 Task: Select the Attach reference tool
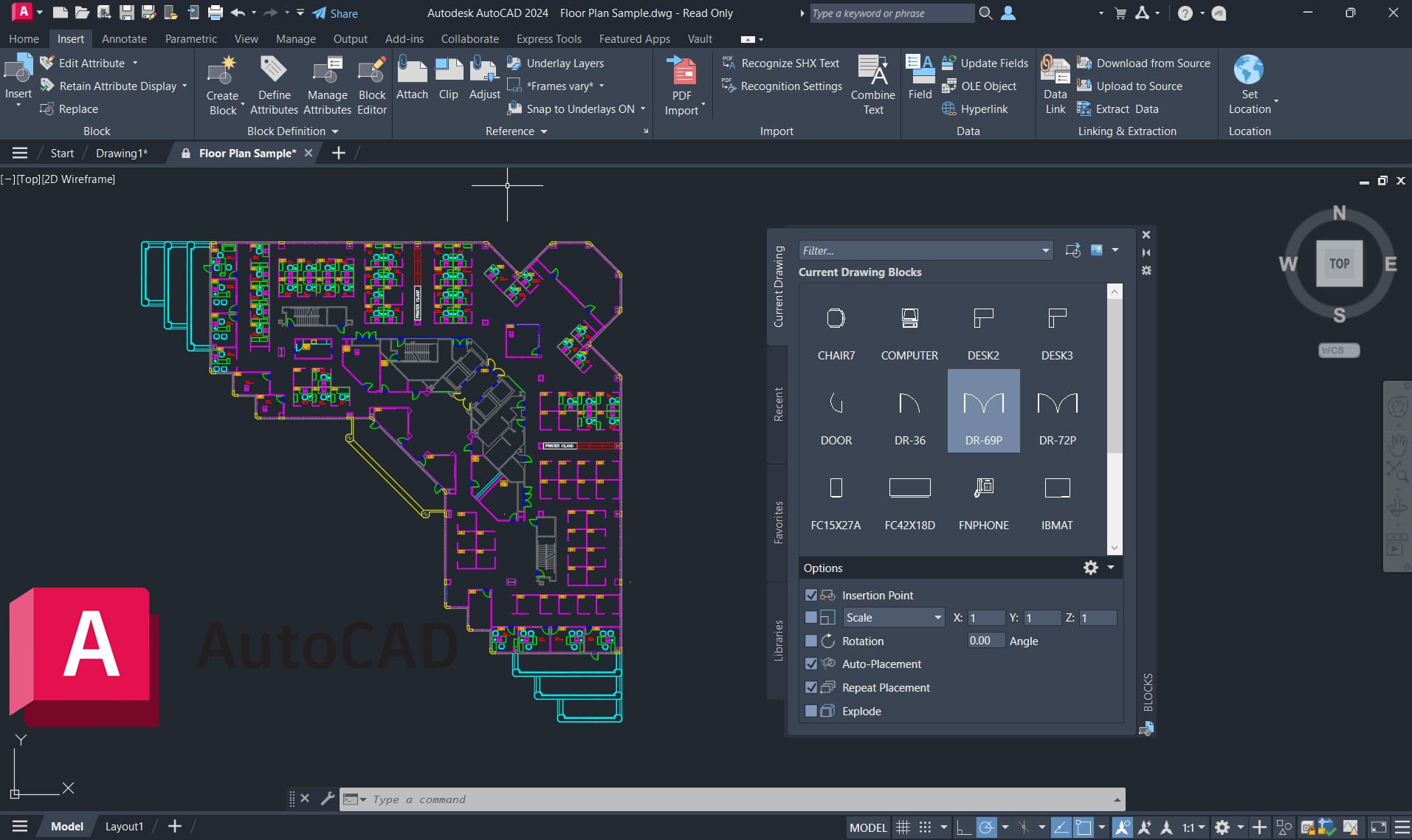[x=413, y=81]
